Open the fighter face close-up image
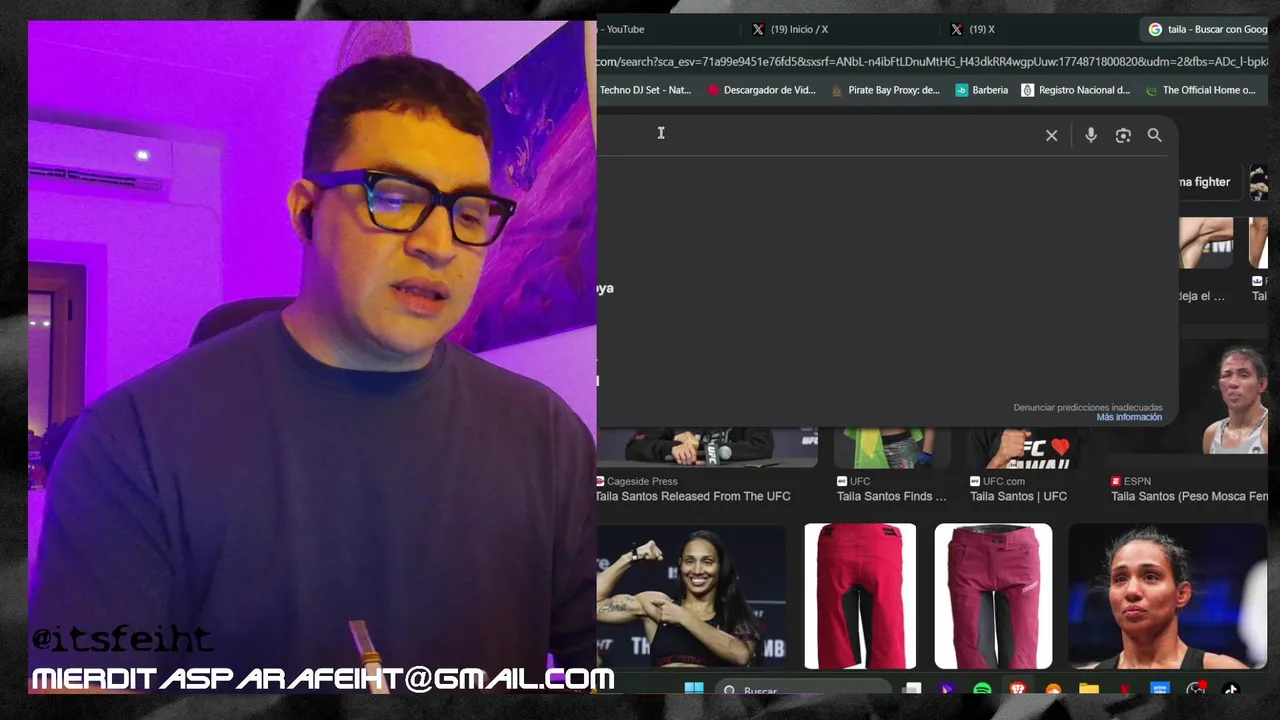 (x=1167, y=596)
